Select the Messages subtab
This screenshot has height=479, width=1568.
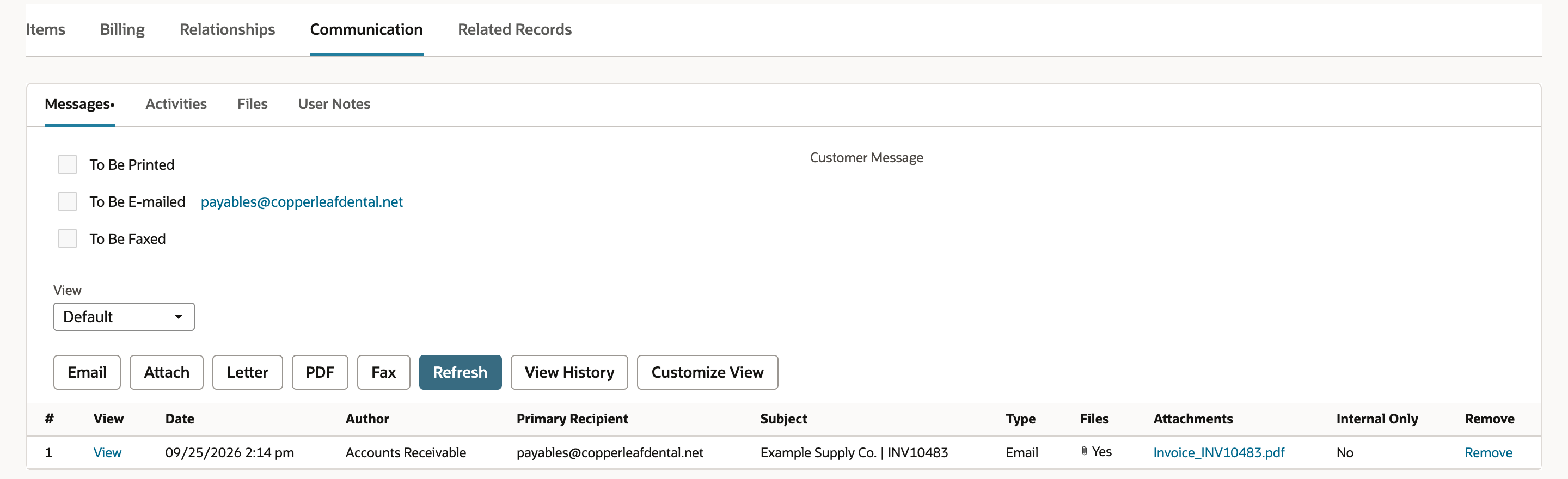tap(79, 104)
